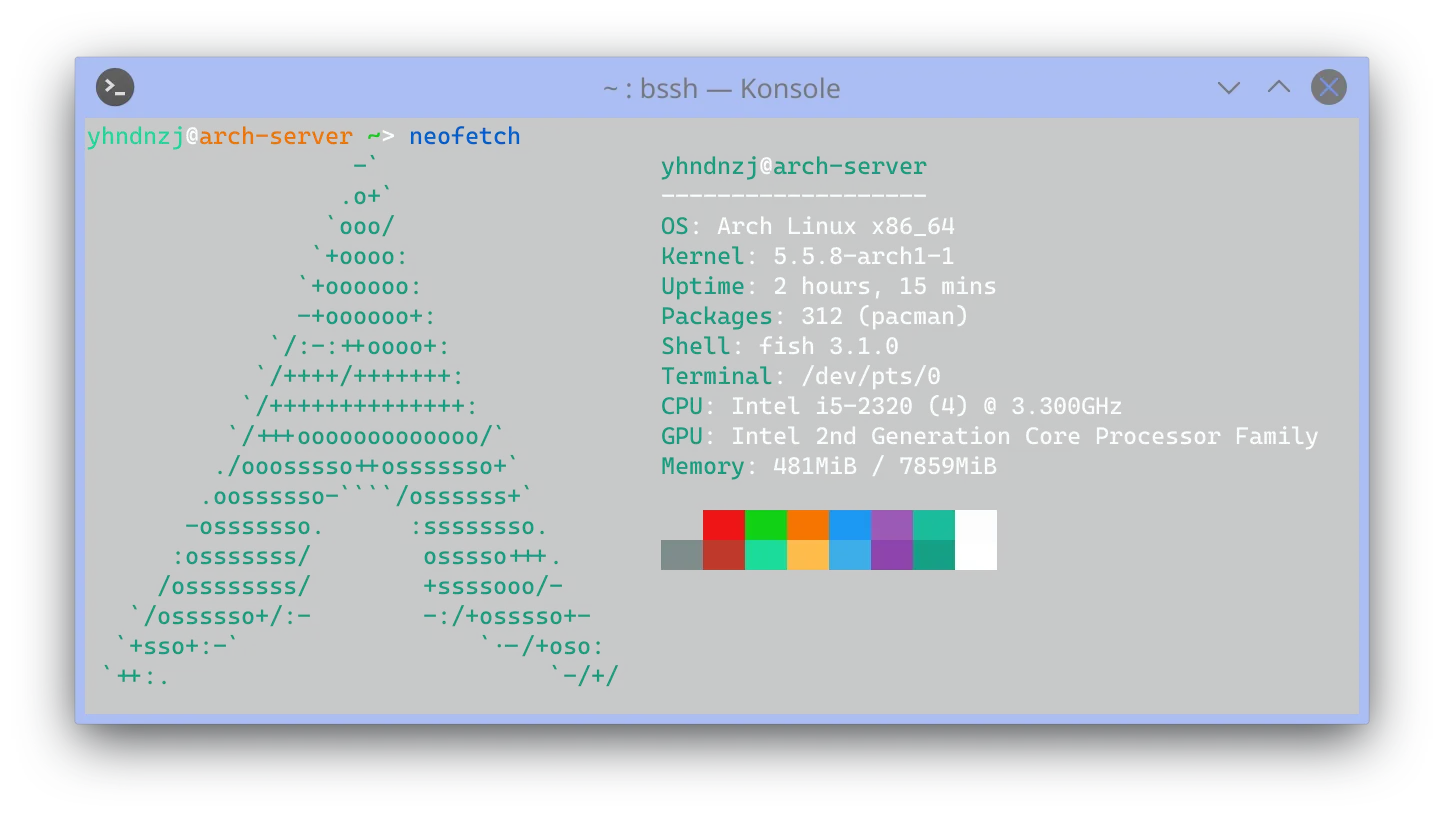
Task: Maximize the Konsole window using up chevron
Action: [x=1278, y=88]
